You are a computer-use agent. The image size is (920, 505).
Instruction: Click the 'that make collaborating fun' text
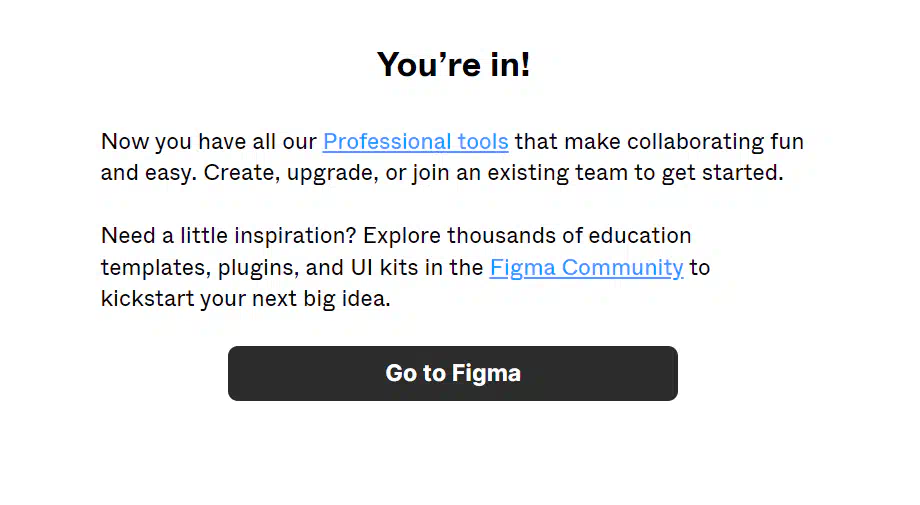coord(659,142)
